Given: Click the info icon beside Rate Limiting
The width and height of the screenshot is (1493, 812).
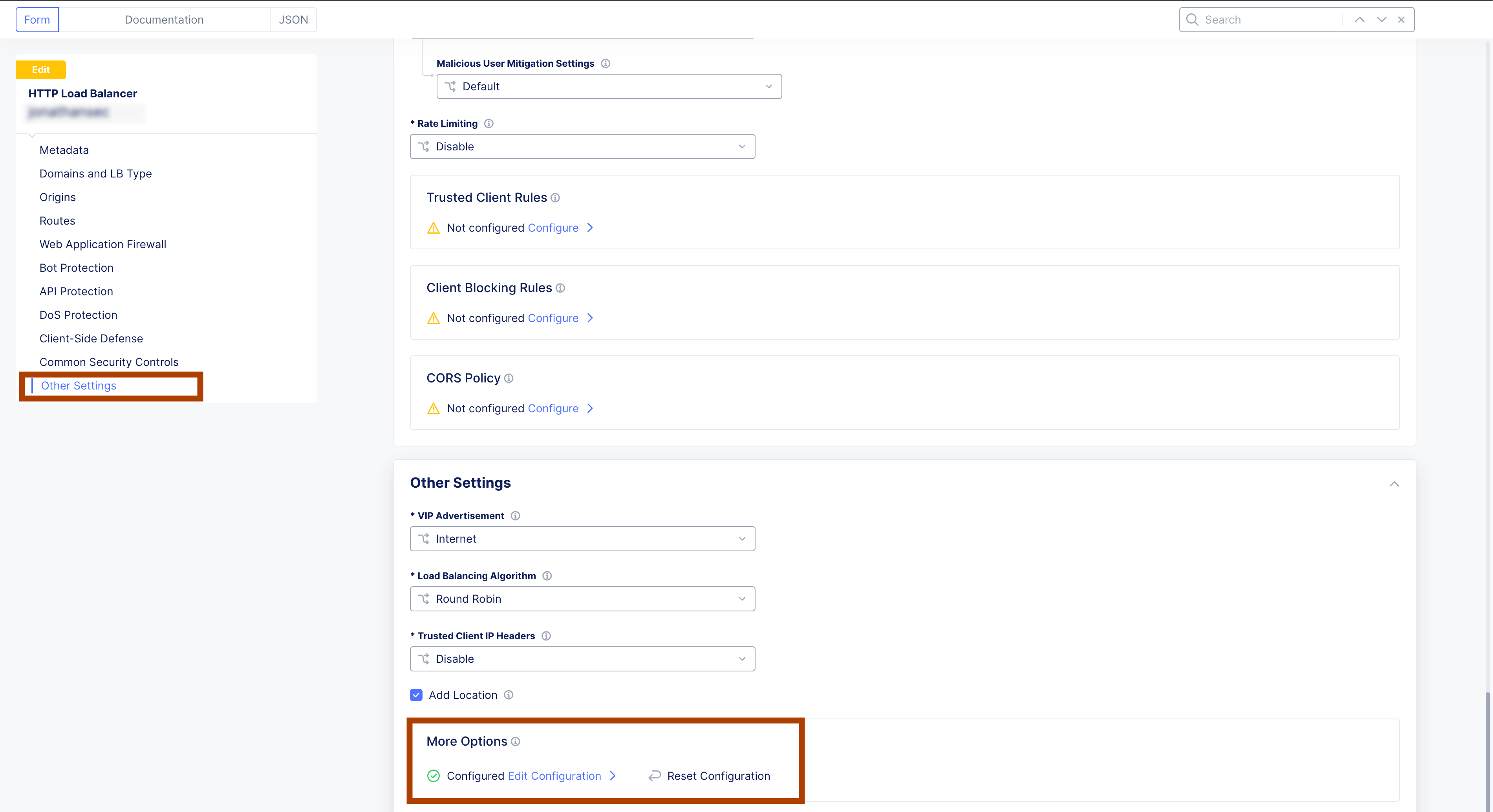Looking at the screenshot, I should 489,123.
